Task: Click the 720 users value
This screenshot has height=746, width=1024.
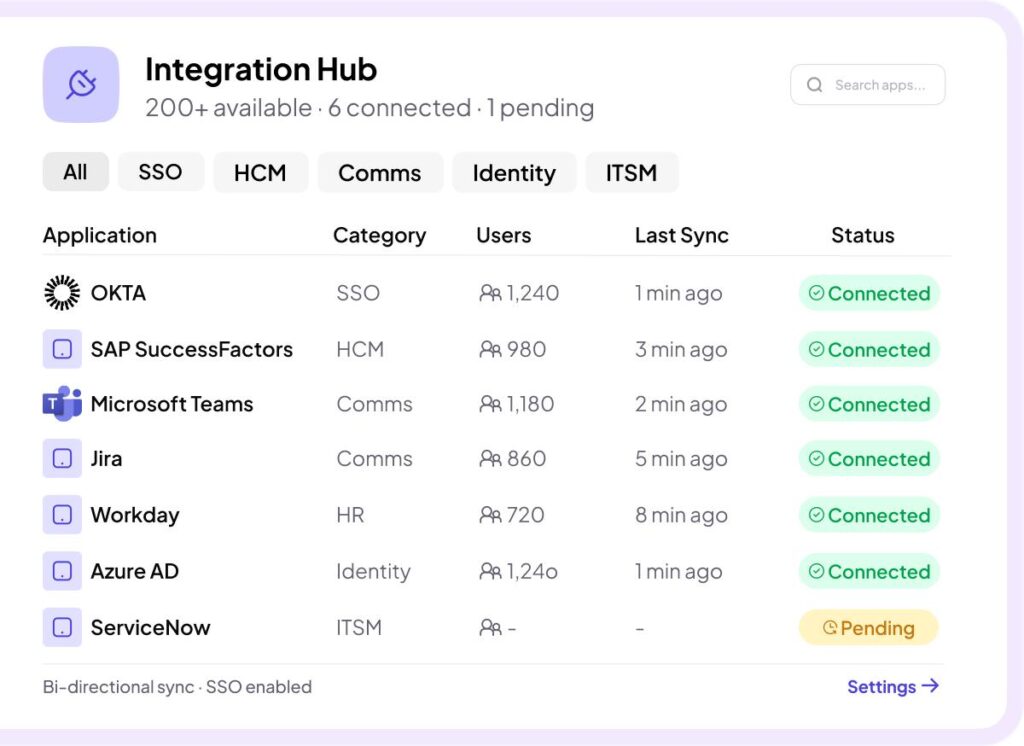Action: (526, 515)
